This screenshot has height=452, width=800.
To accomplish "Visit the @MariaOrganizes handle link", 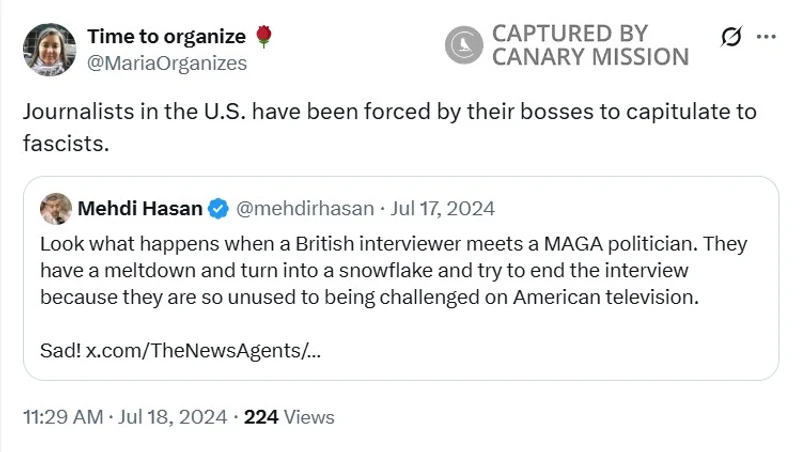I will click(167, 62).
